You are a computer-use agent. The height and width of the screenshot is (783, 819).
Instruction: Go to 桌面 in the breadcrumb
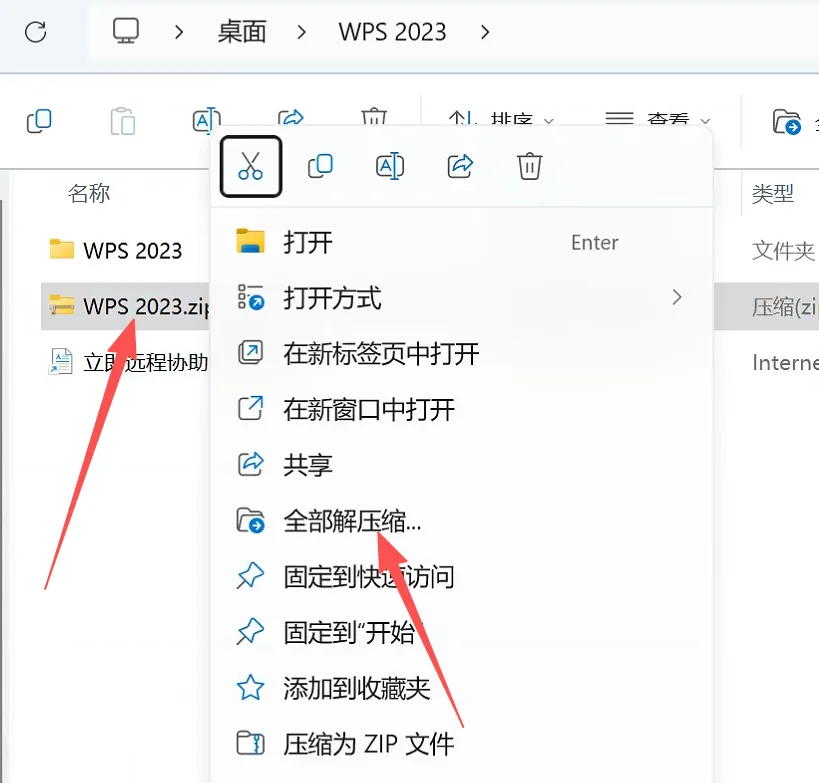tap(242, 32)
